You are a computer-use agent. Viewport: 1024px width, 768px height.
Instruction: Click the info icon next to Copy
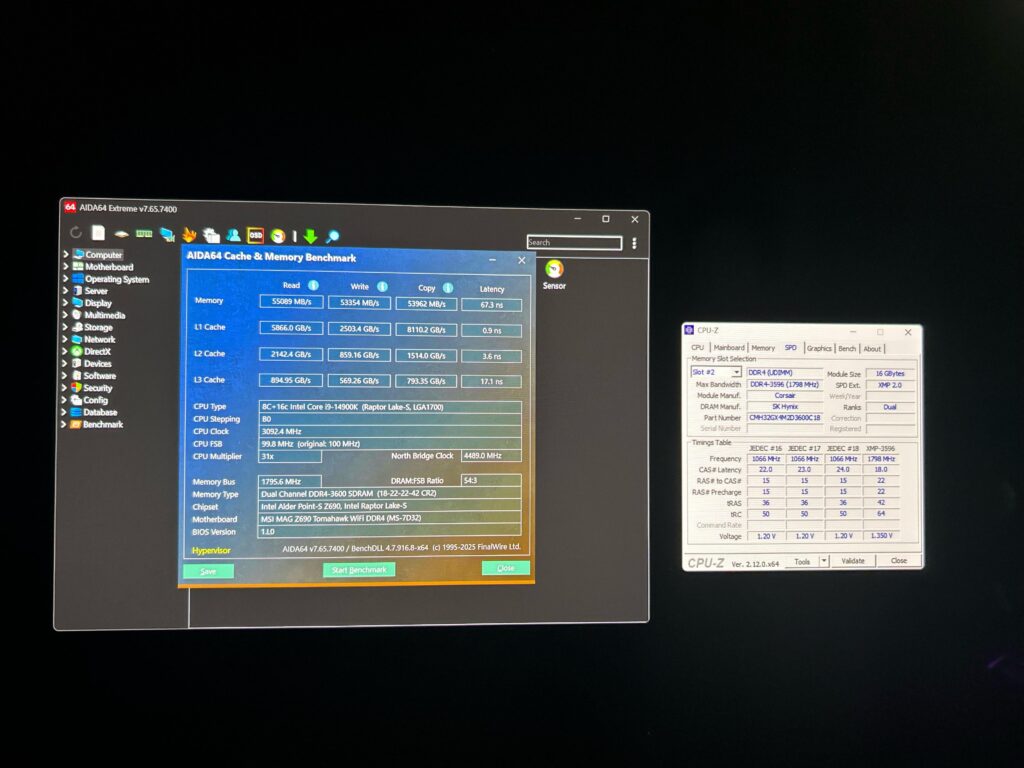click(x=448, y=287)
